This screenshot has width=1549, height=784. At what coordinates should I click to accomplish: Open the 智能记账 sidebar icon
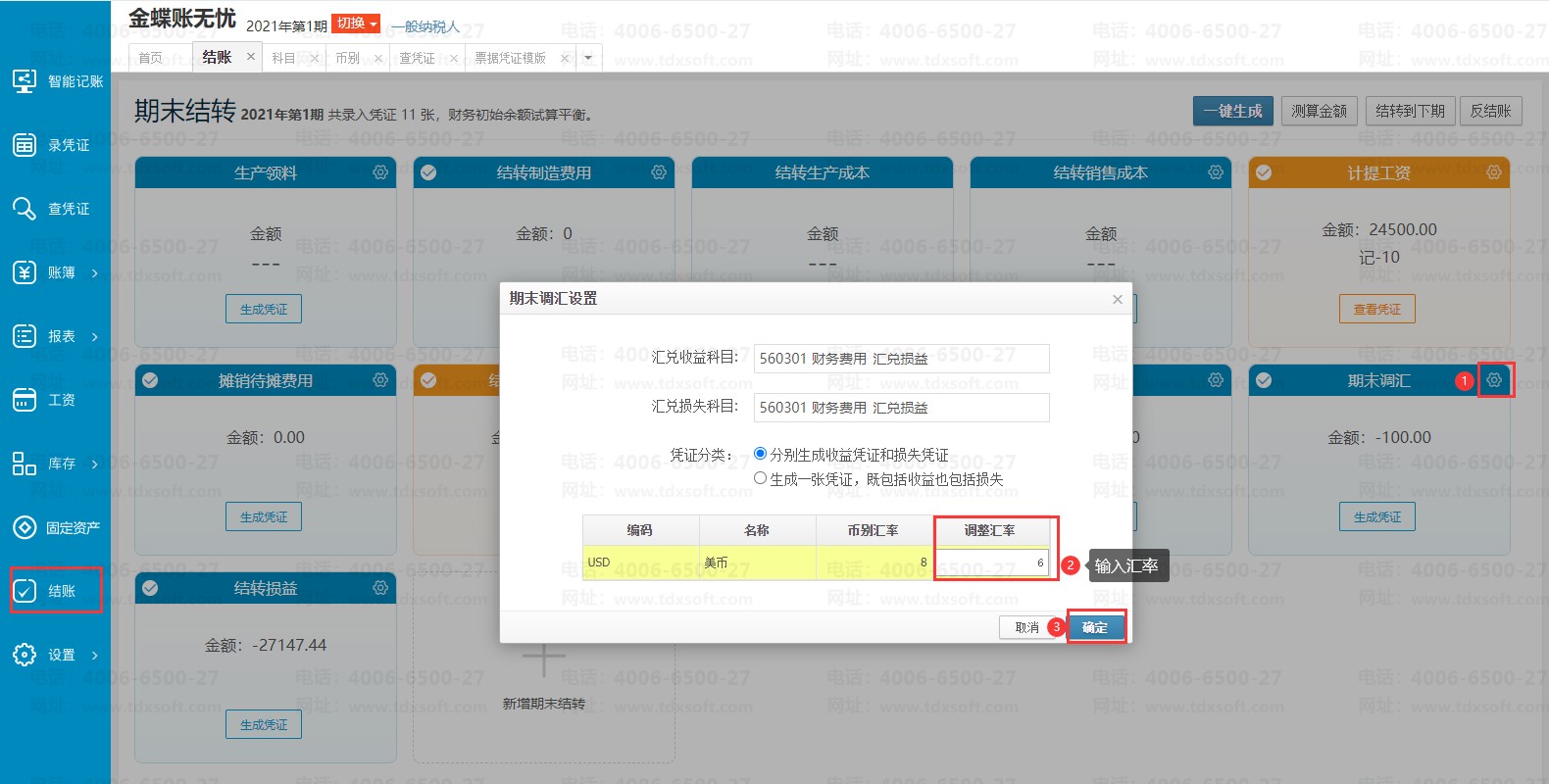(25, 80)
